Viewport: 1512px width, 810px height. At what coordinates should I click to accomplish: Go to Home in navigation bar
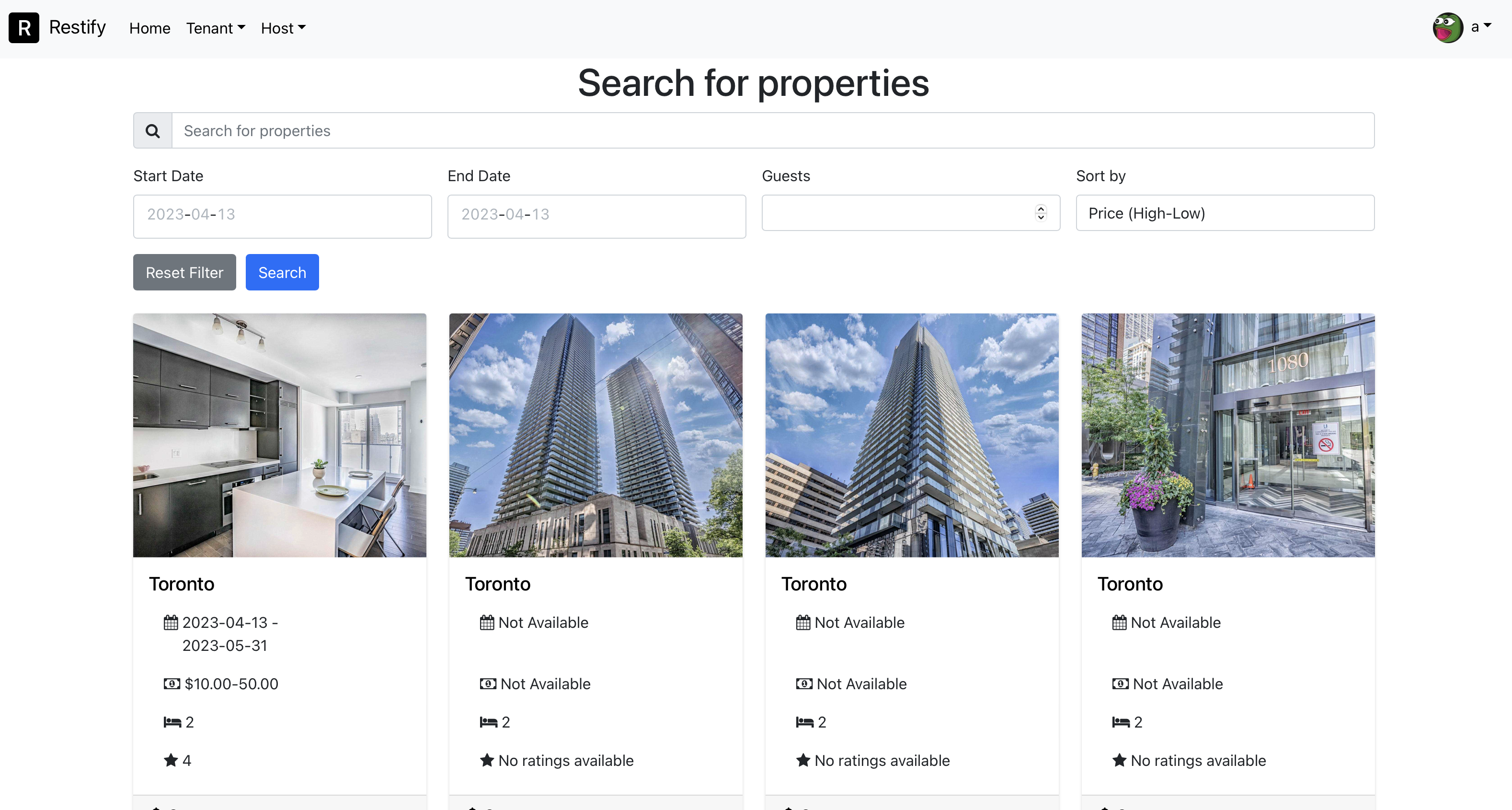(149, 28)
